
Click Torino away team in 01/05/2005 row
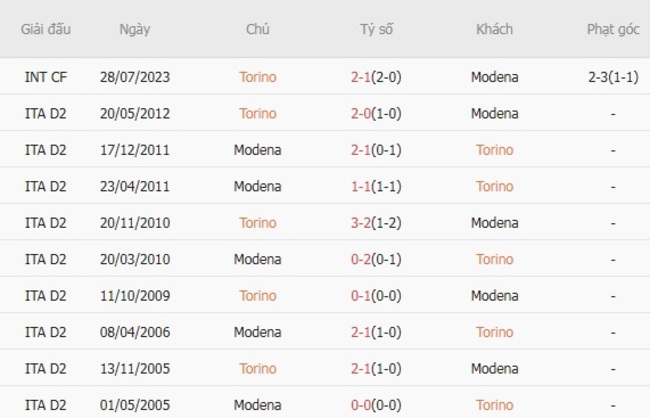(x=494, y=405)
